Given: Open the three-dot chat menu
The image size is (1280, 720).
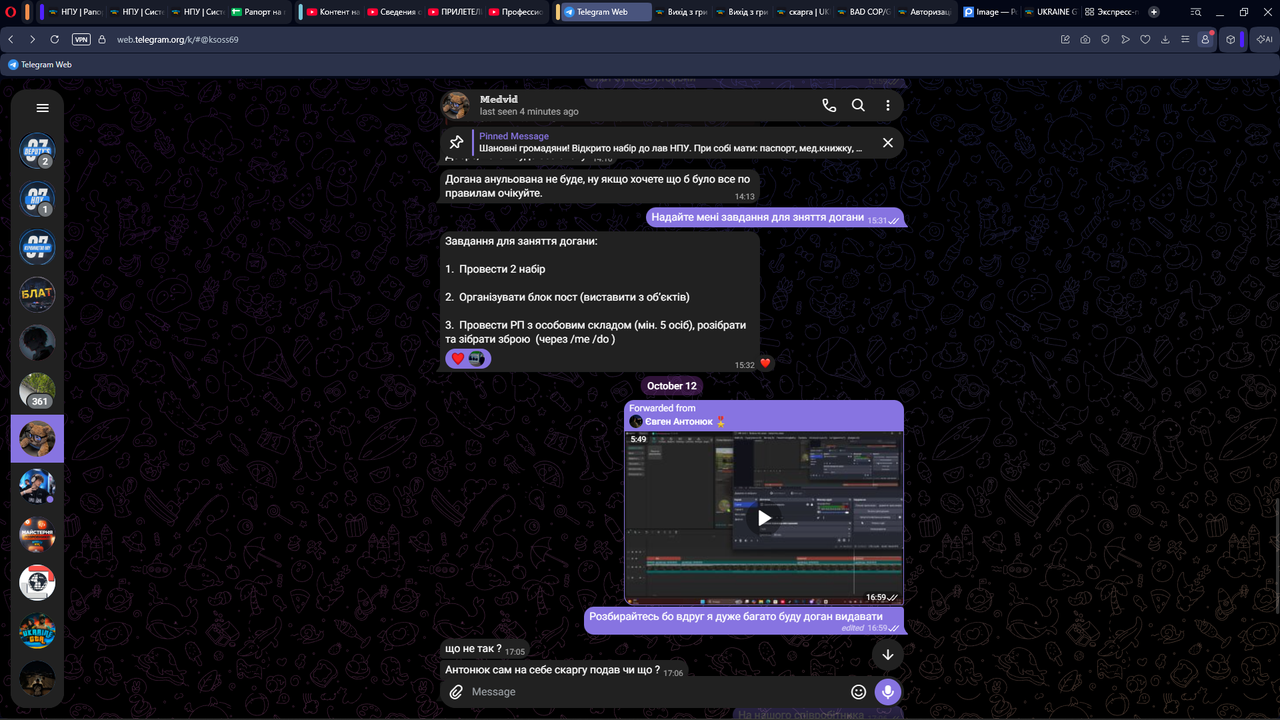Looking at the screenshot, I should 887,105.
